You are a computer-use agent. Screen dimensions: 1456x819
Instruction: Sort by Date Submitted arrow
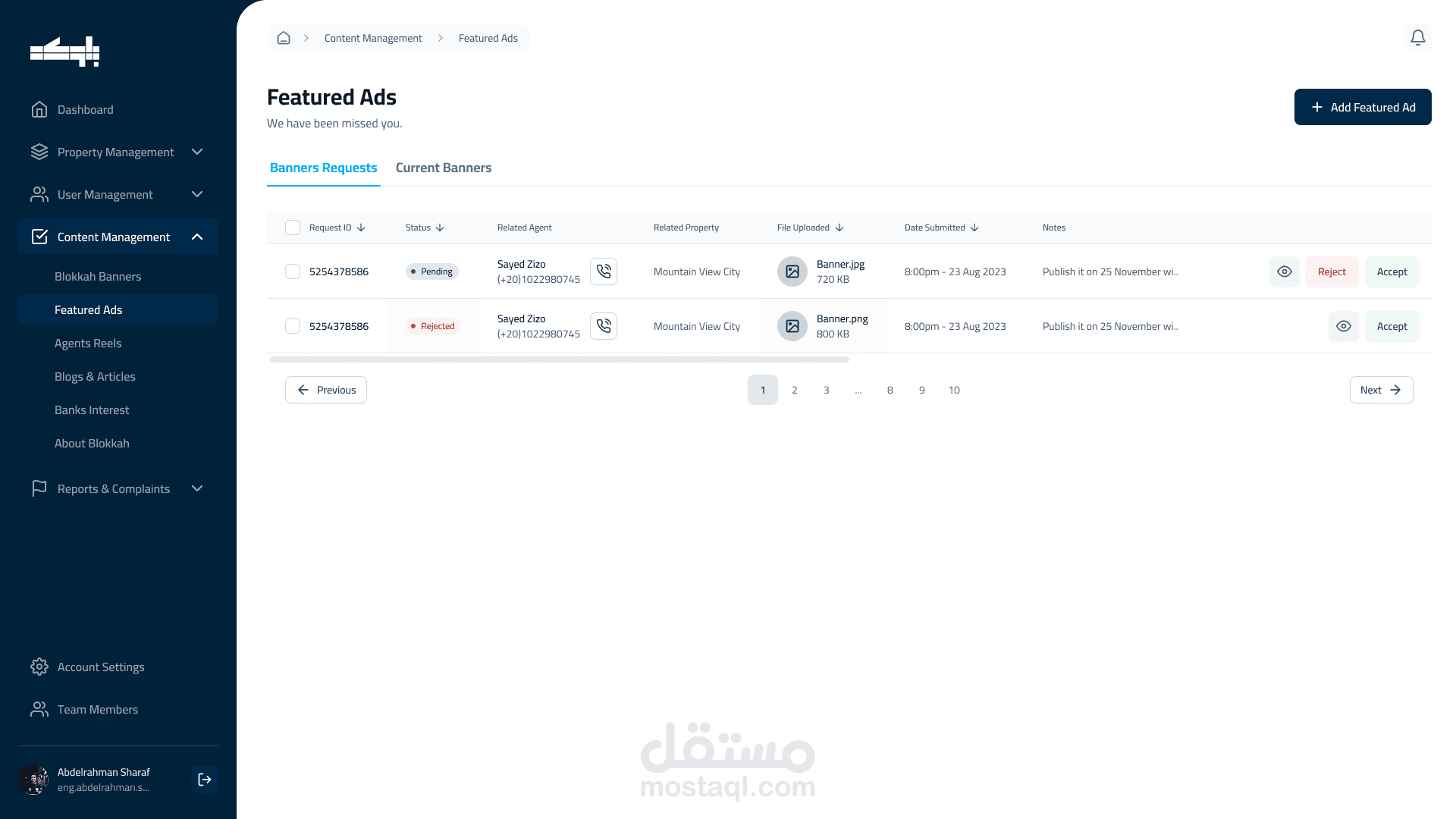pyautogui.click(x=974, y=227)
